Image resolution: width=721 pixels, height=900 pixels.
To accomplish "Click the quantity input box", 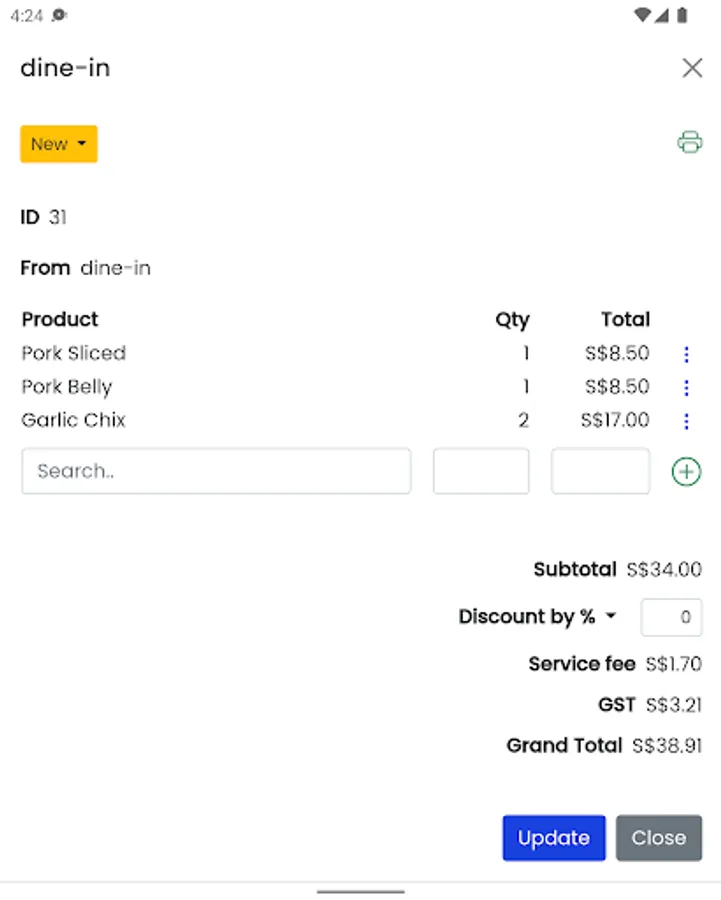I will pyautogui.click(x=481, y=471).
